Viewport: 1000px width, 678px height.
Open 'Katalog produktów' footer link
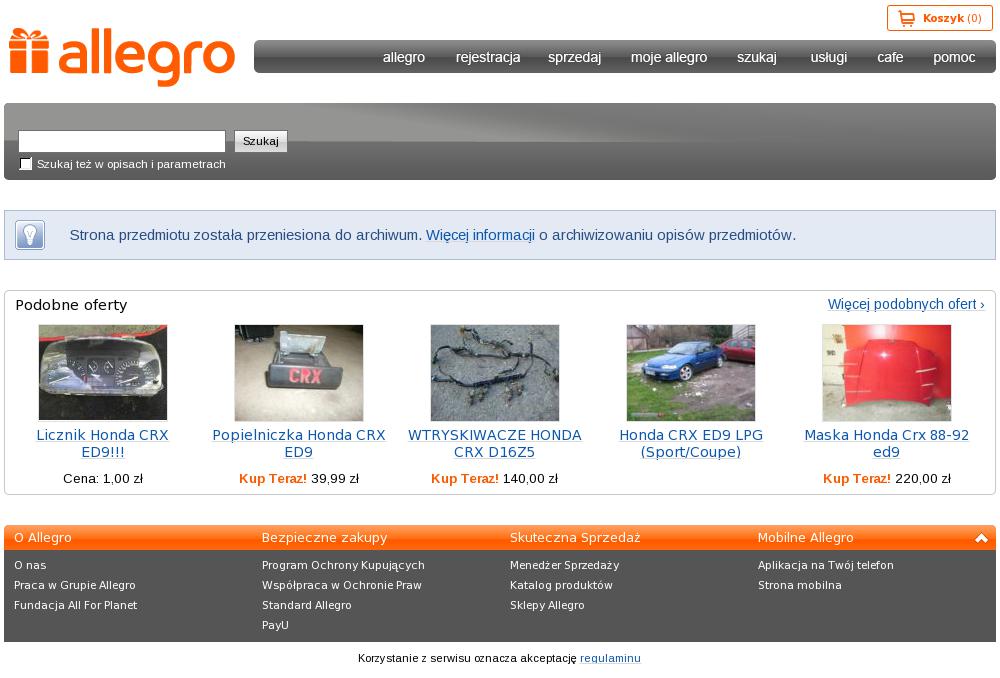click(x=561, y=585)
